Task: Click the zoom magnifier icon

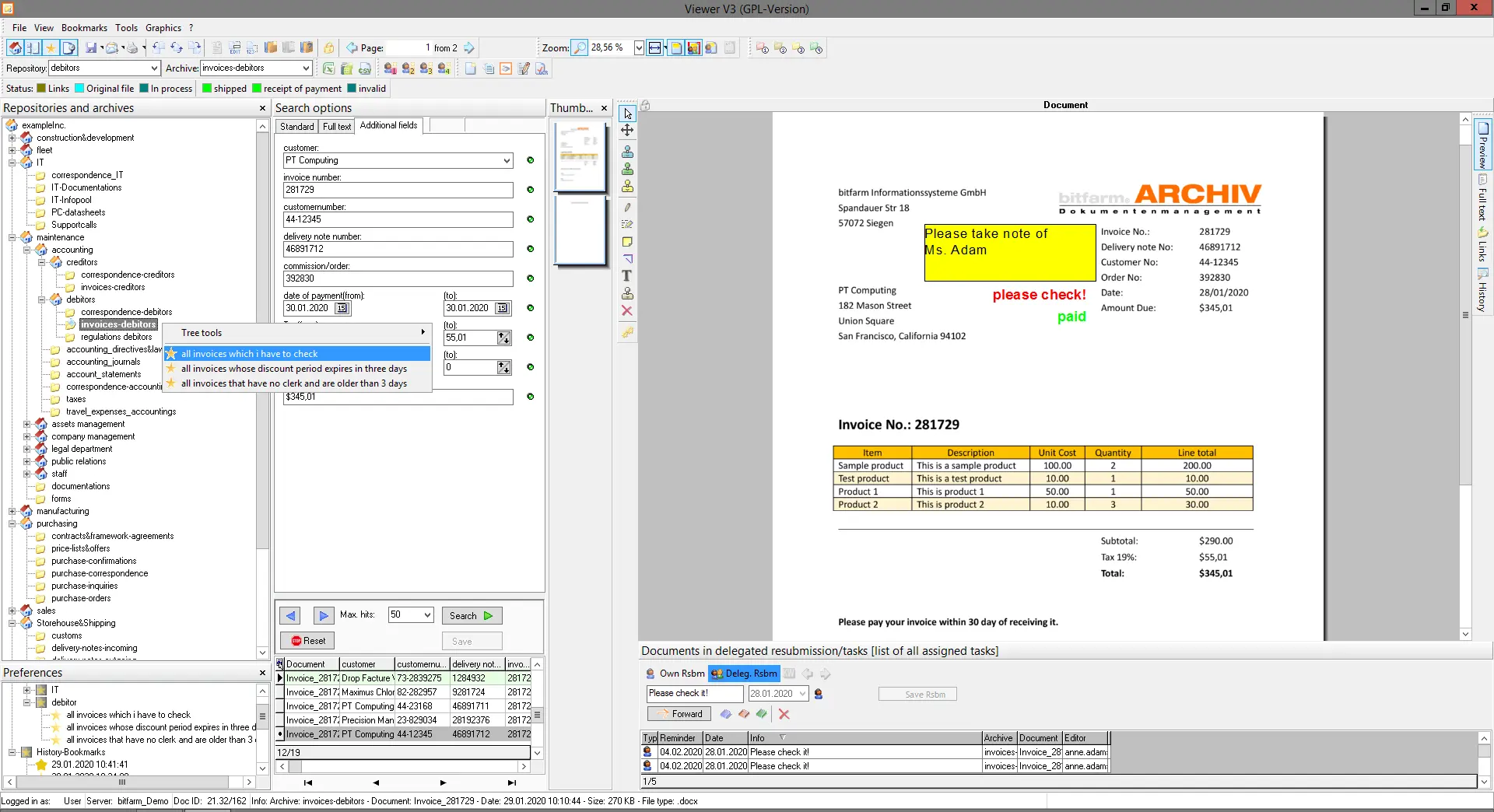Action: 579,48
